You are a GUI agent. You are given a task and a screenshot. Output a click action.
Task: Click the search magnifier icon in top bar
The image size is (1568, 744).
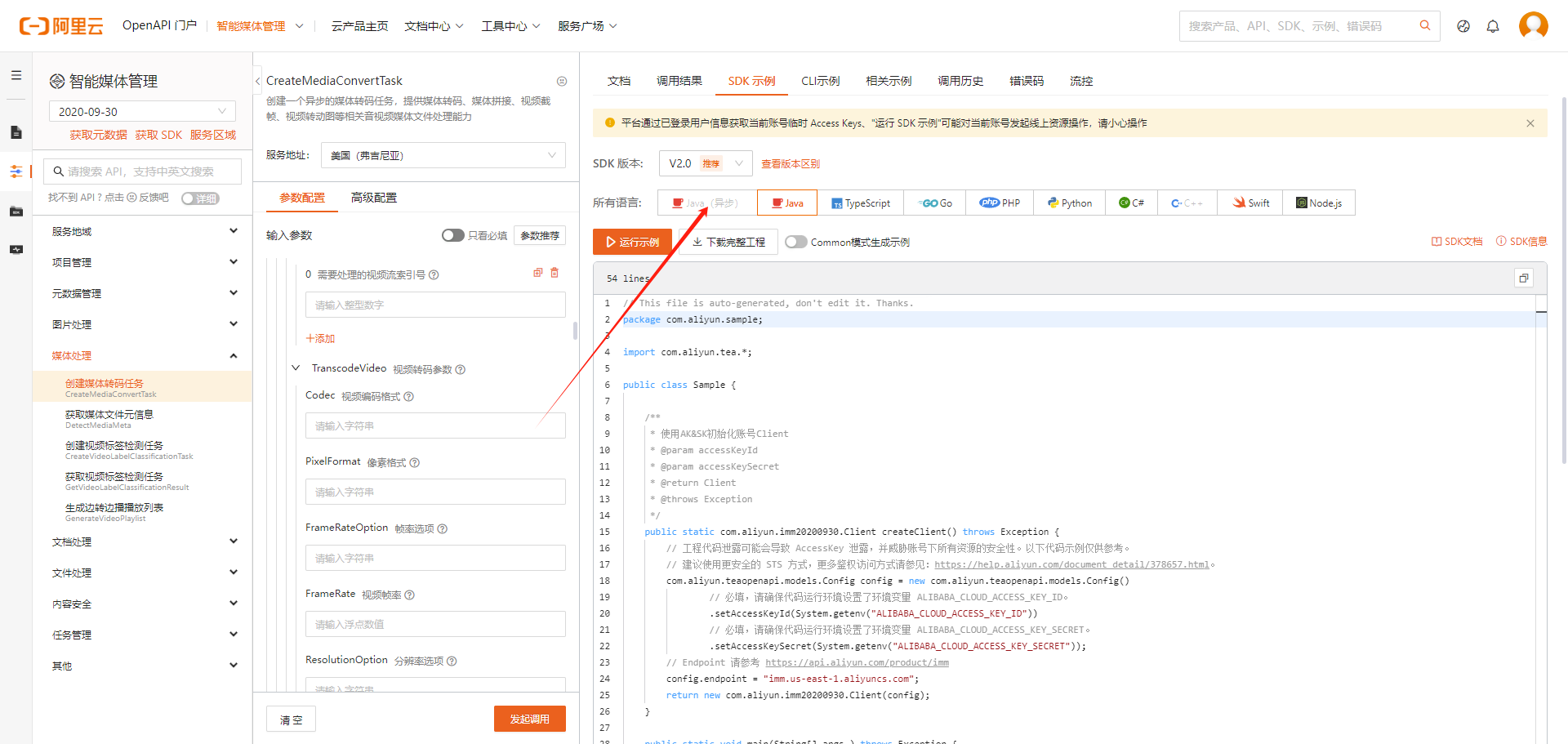pos(1425,25)
